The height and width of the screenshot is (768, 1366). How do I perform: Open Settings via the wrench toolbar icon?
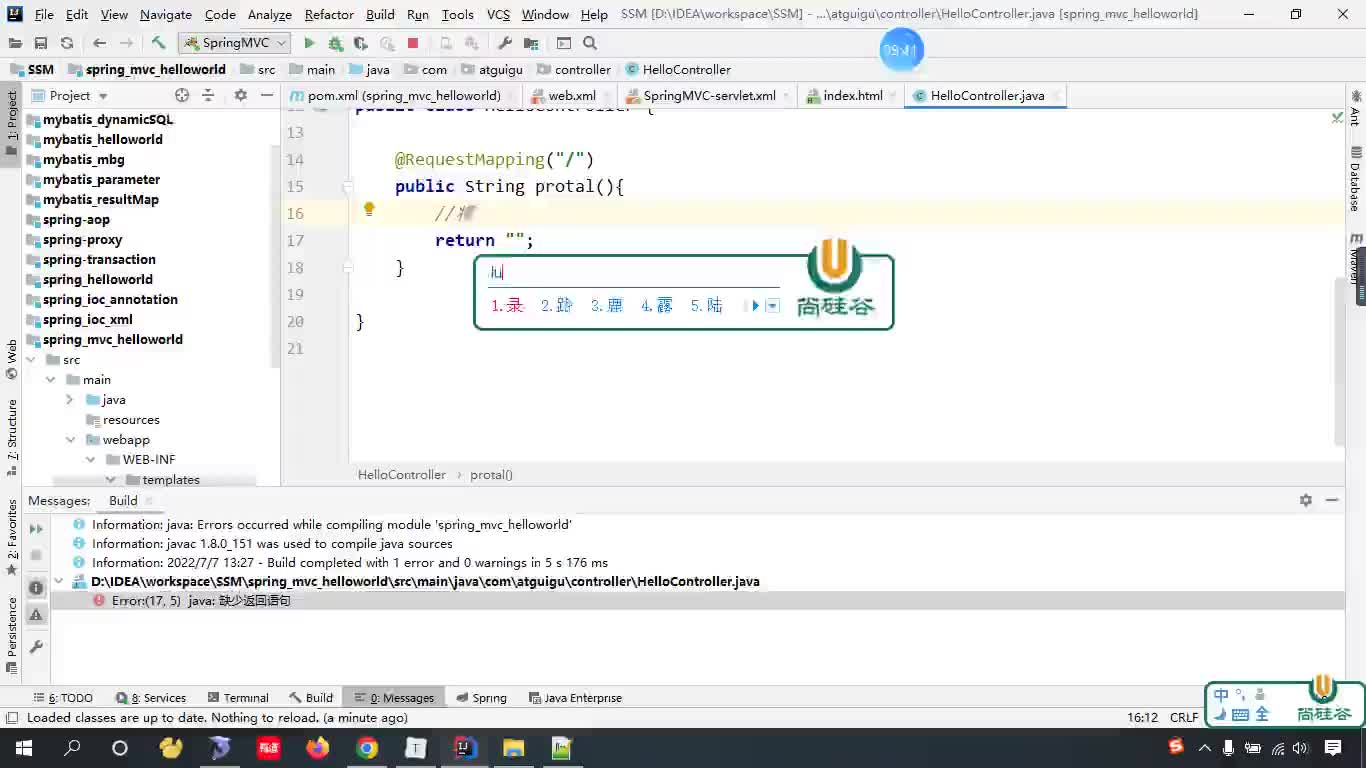pyautogui.click(x=505, y=43)
